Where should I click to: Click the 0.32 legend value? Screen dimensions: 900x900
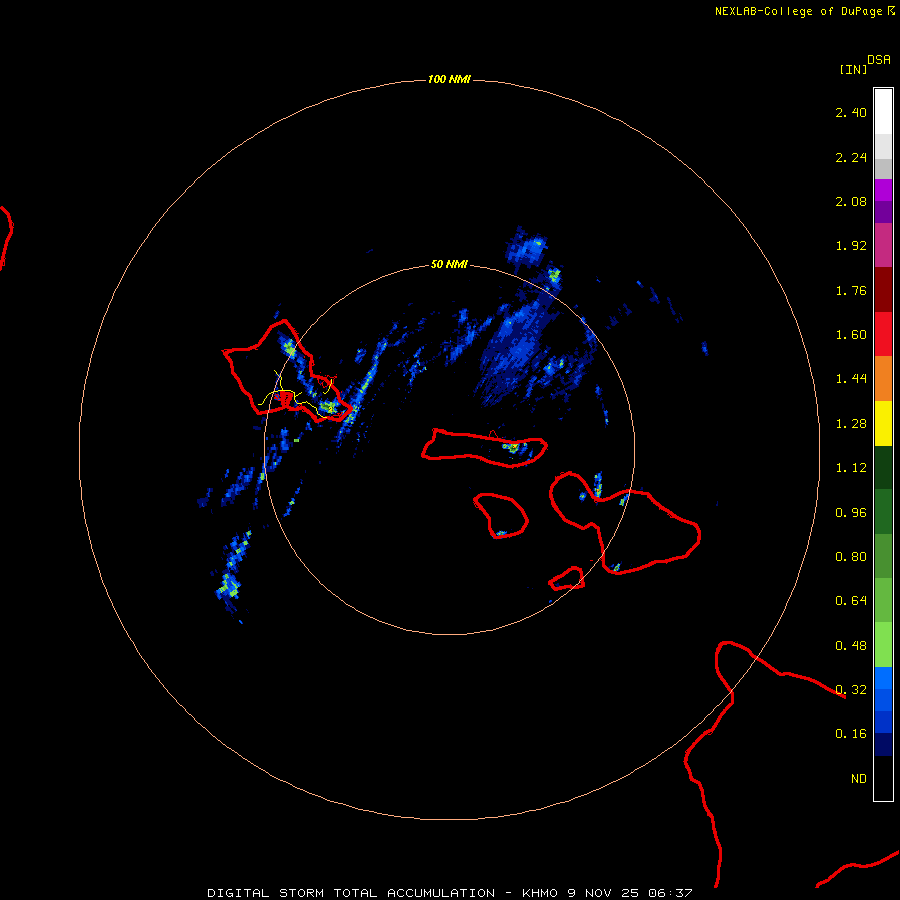(x=851, y=690)
